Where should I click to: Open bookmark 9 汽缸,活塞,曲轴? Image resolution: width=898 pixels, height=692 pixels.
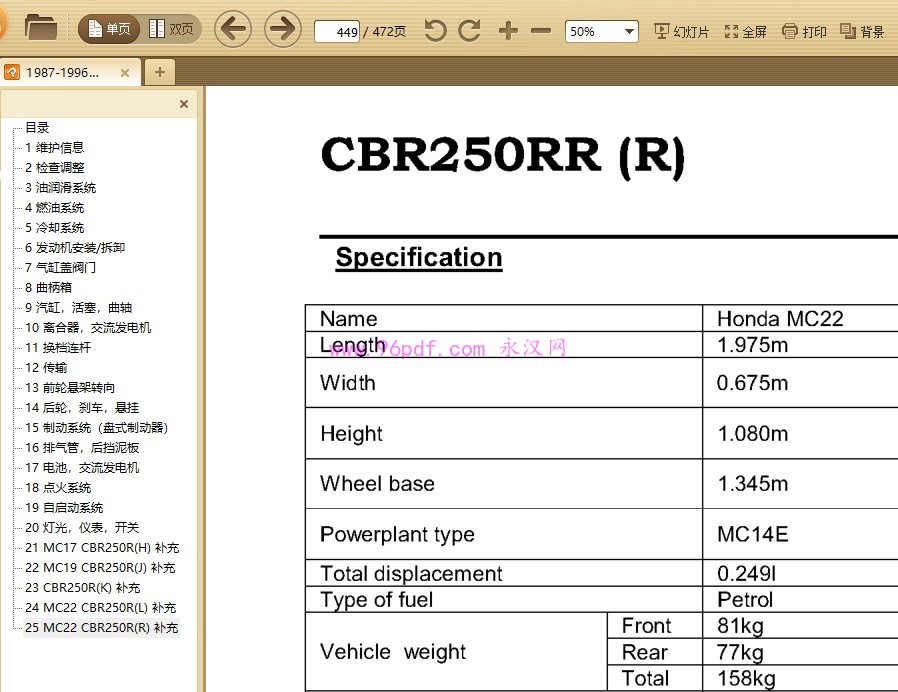tap(78, 308)
